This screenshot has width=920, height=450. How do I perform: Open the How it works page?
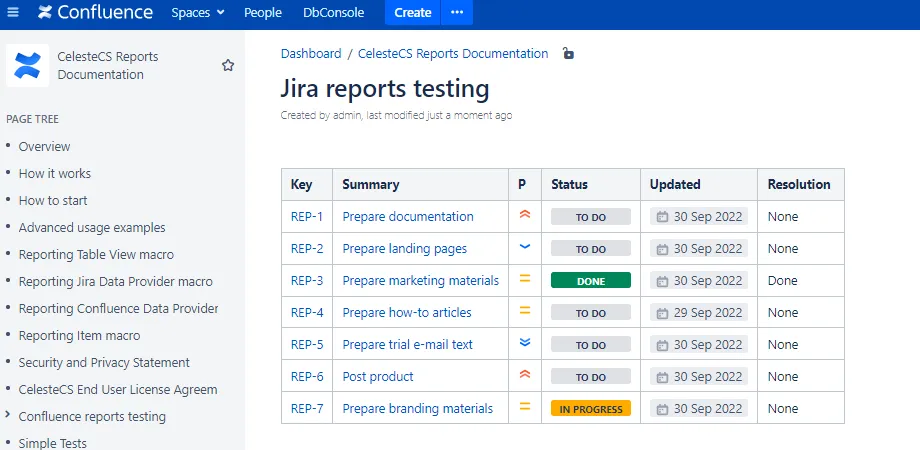pyautogui.click(x=55, y=174)
